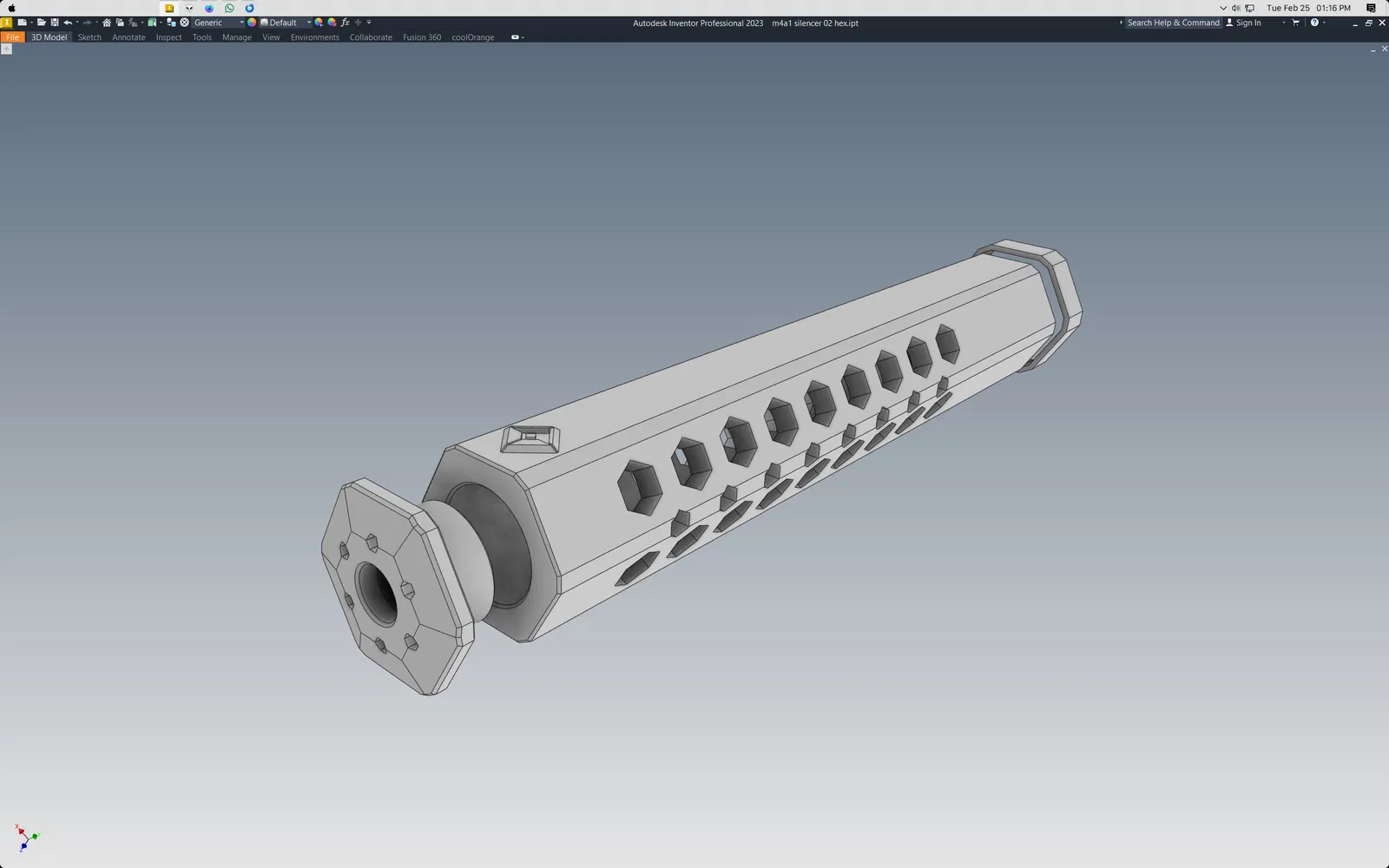Click the local Update lightning icon
Screen dimensions: 1389x868
coord(132,23)
